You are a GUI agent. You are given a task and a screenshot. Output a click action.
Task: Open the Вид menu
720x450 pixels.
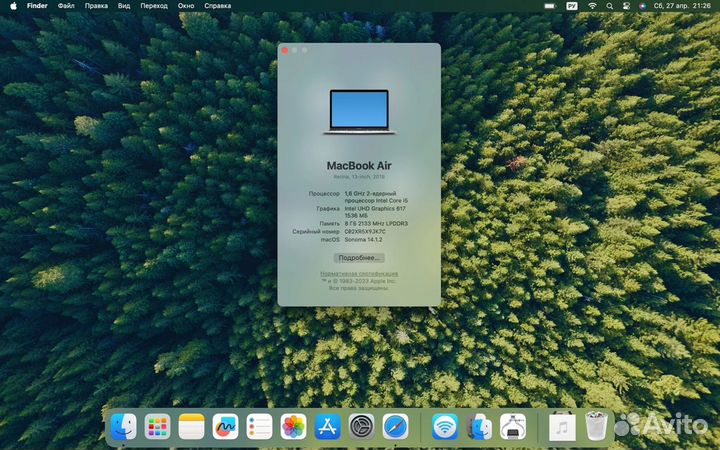tap(124, 6)
